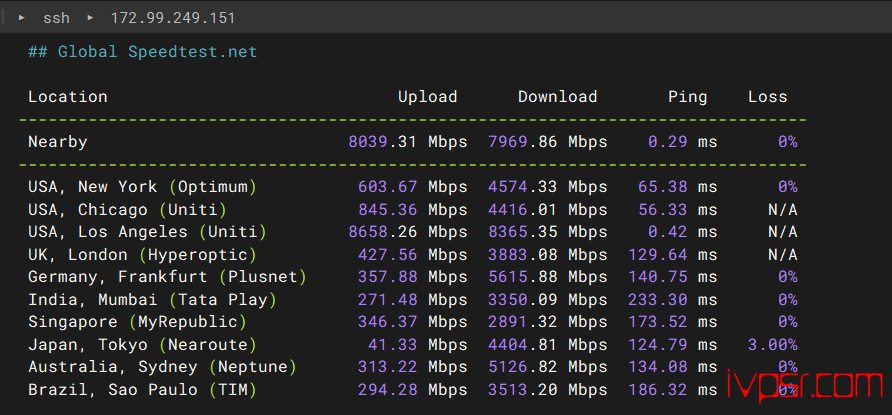This screenshot has height=415, width=892.
Task: Click the Nearby upload 8039.31 Mbps
Action: tap(408, 142)
